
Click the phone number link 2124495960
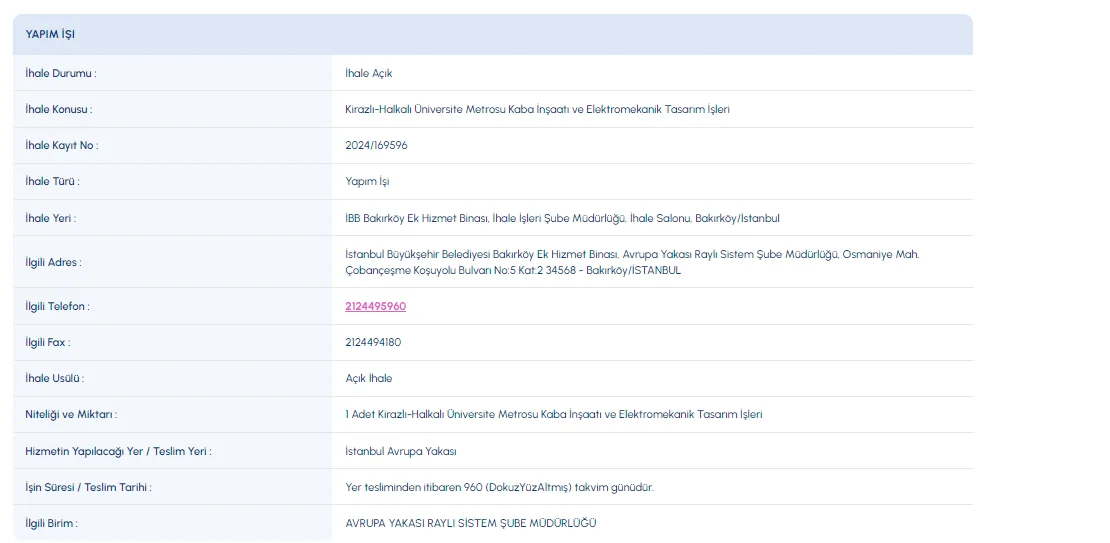pyautogui.click(x=375, y=306)
